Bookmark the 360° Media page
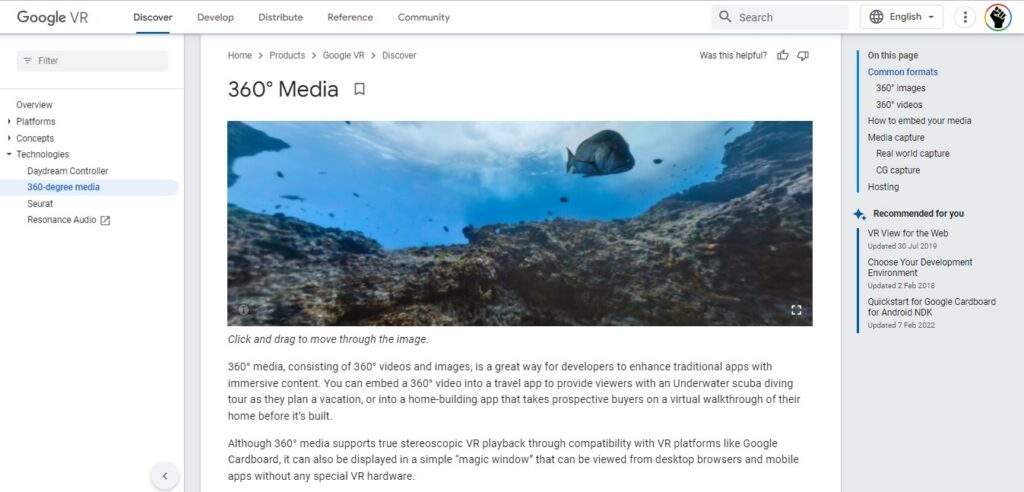1024x492 pixels. coord(359,89)
